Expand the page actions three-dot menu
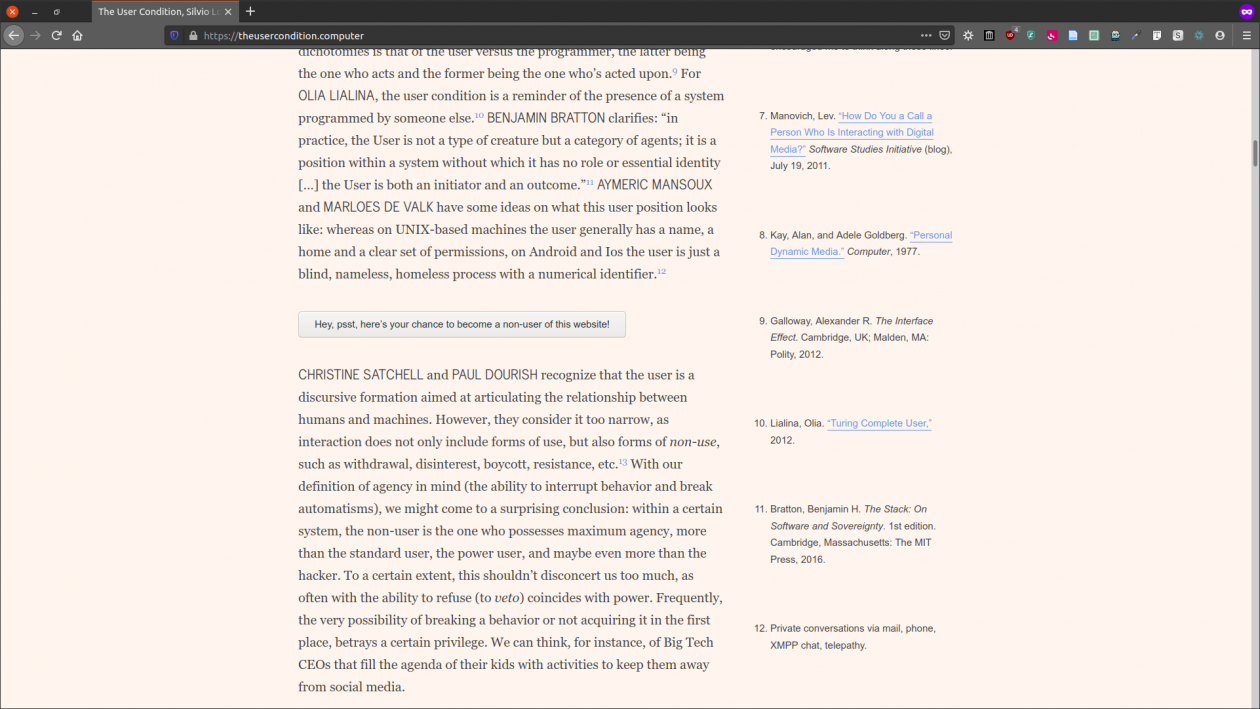 [926, 35]
